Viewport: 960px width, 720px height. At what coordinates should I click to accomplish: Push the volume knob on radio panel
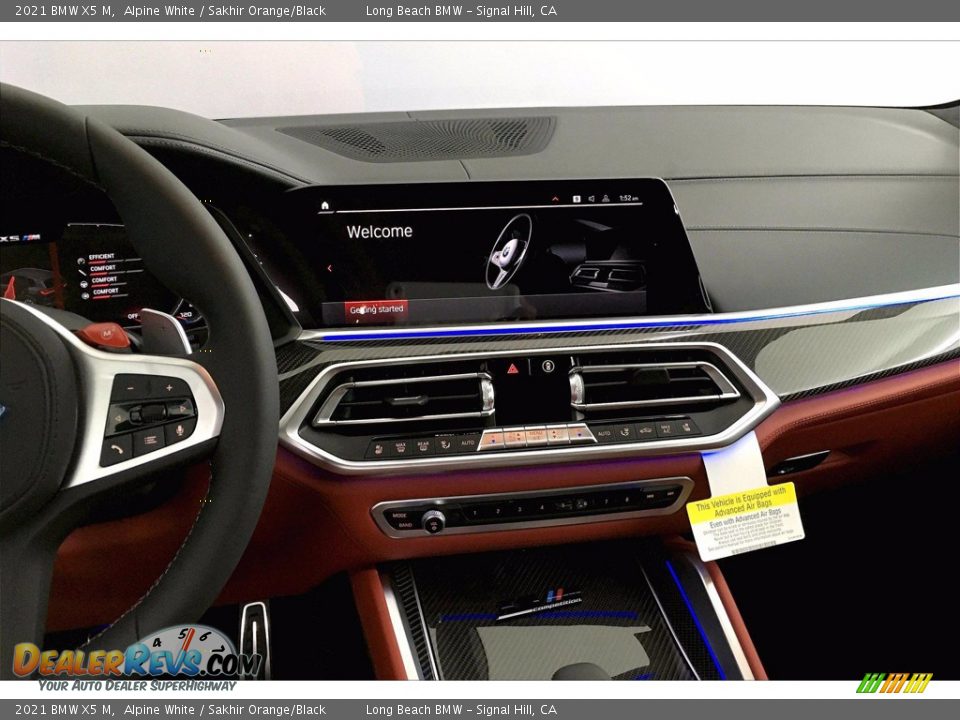[433, 521]
